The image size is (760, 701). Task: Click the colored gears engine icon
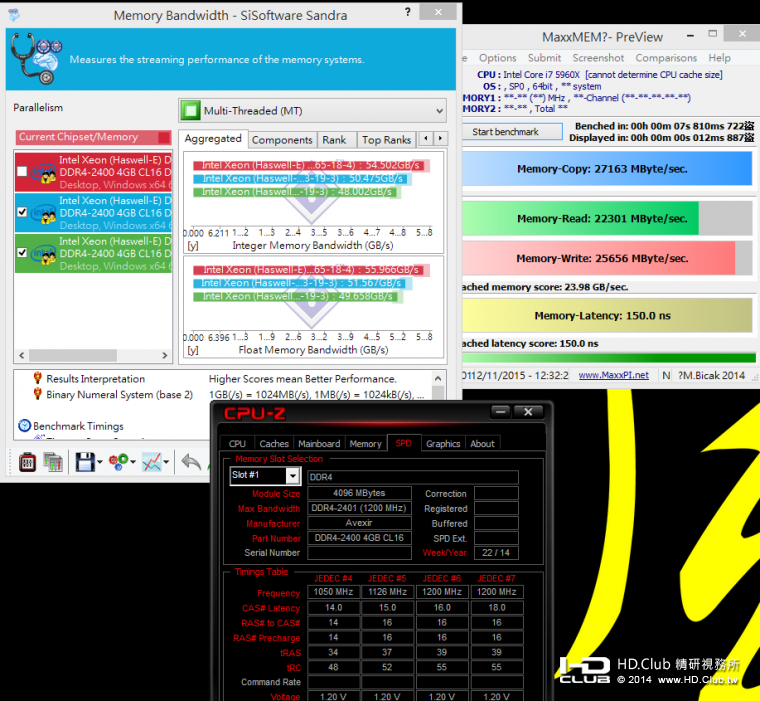click(x=119, y=462)
